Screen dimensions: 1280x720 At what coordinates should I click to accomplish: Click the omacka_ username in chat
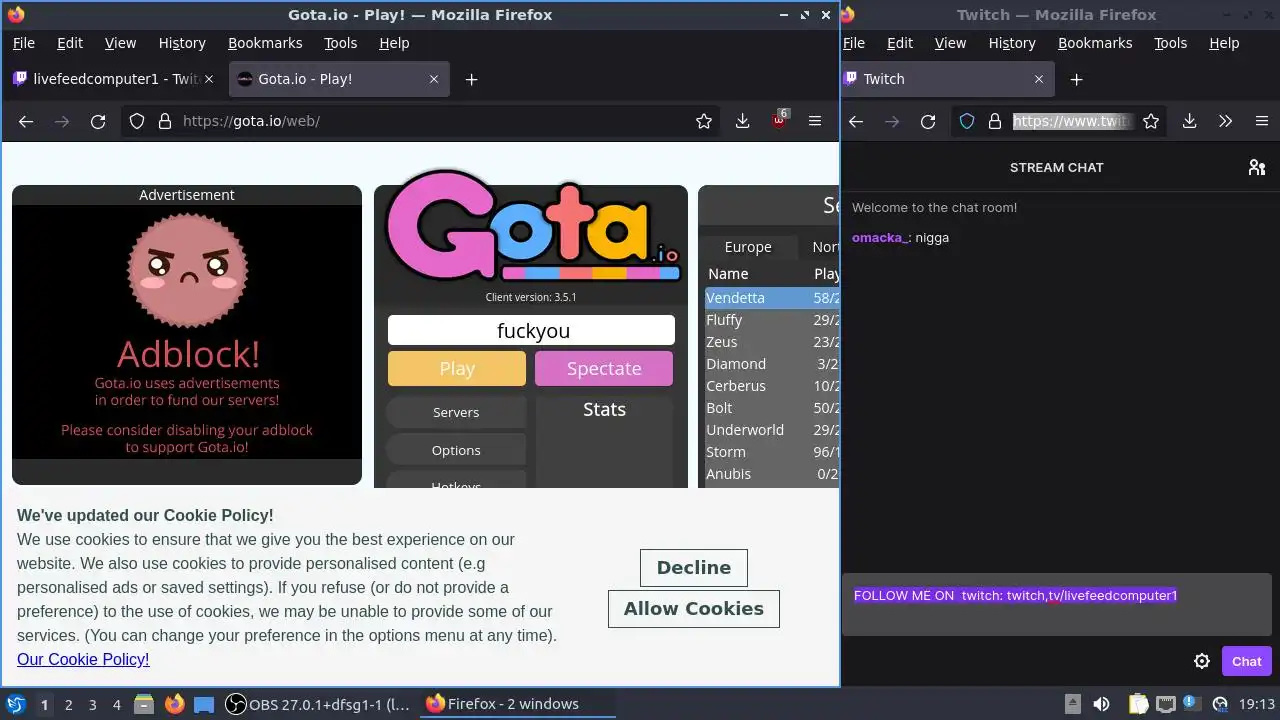click(x=880, y=238)
